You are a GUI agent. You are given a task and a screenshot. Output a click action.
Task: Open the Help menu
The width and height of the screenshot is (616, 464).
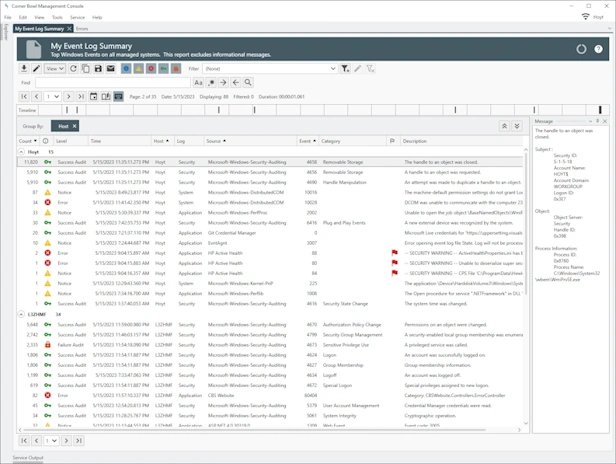pos(97,17)
